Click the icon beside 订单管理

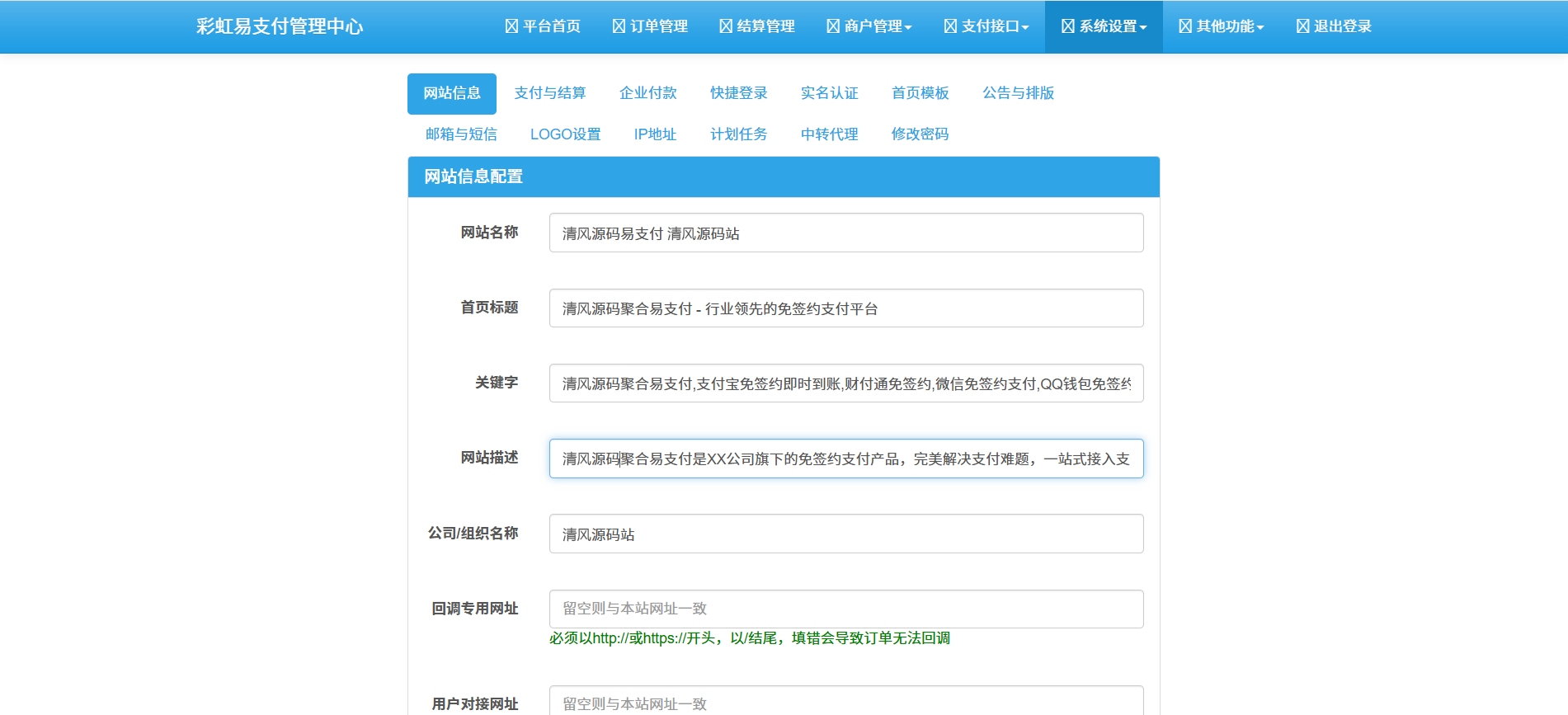click(619, 26)
